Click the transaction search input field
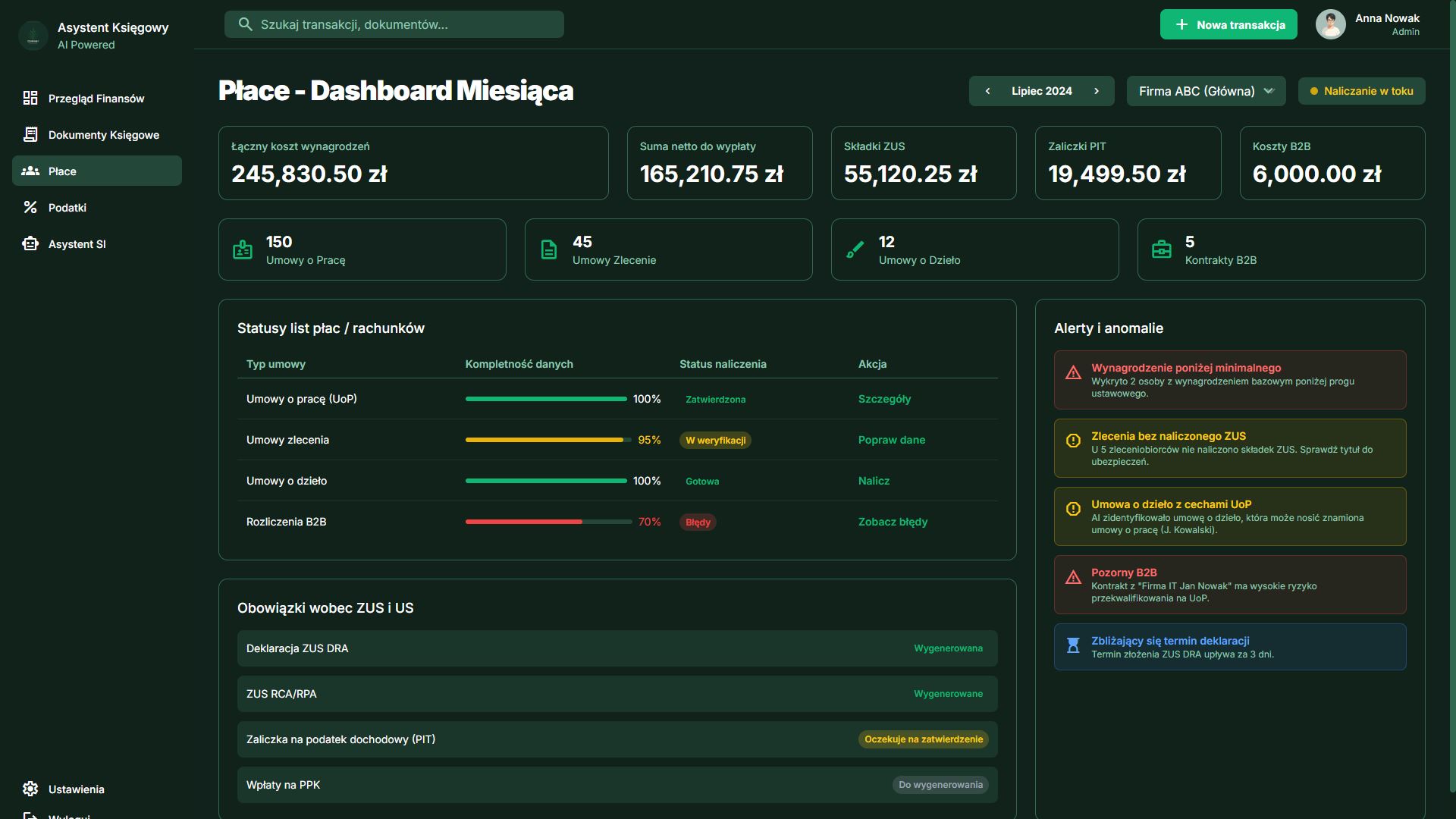Image resolution: width=1456 pixels, height=819 pixels. click(402, 24)
